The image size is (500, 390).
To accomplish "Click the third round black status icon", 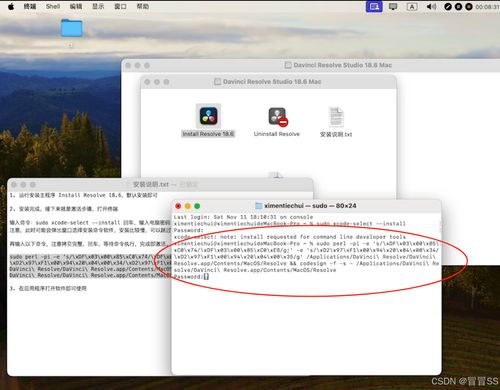I will click(469, 7).
